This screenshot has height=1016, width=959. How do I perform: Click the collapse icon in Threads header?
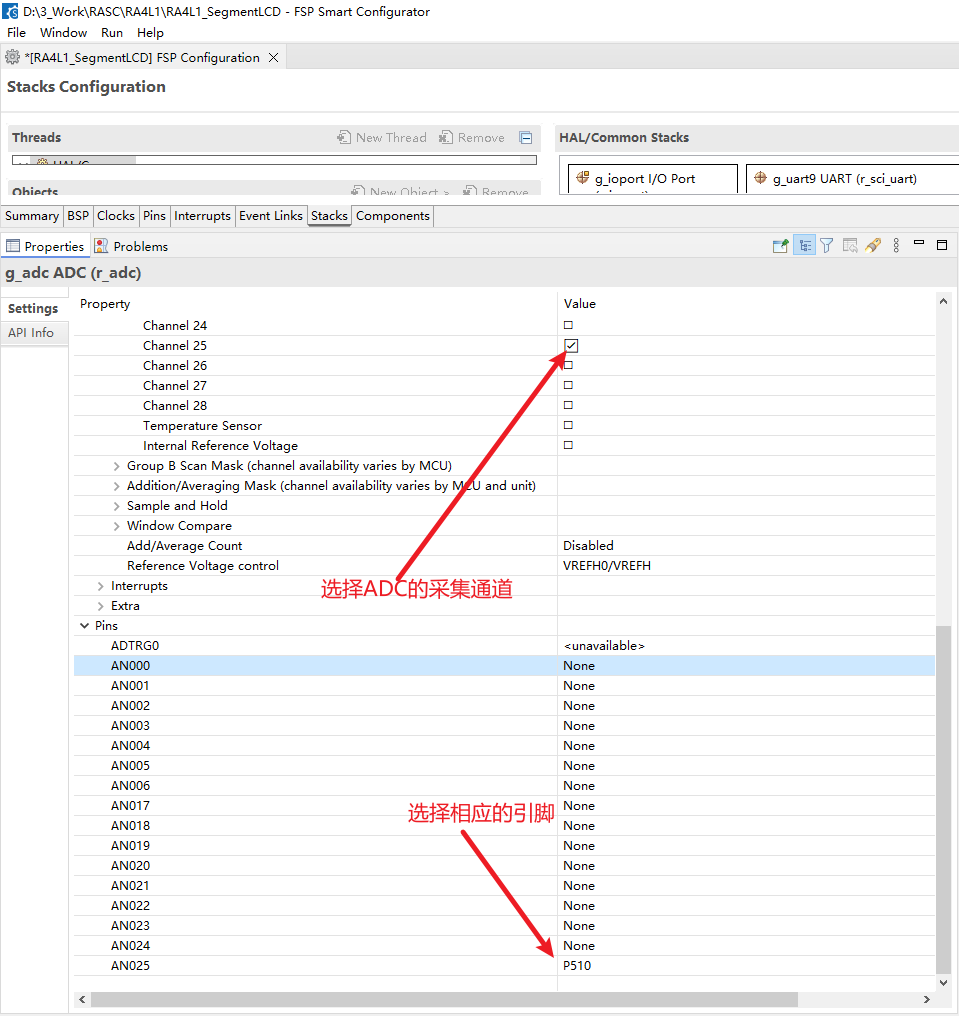coord(526,137)
